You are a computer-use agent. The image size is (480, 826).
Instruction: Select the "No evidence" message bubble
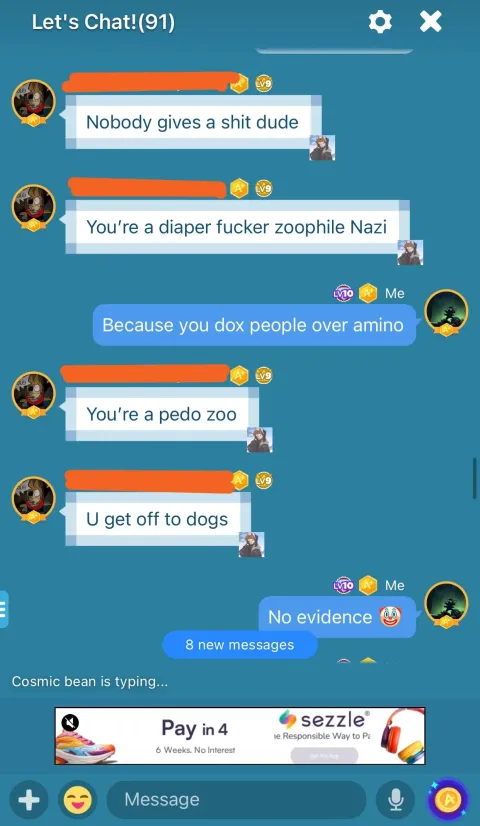[337, 617]
